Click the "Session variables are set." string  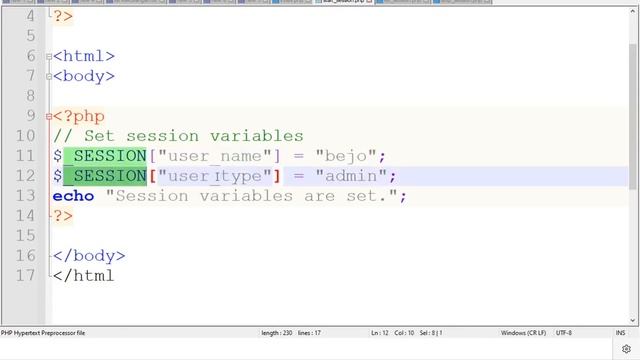[251, 196]
